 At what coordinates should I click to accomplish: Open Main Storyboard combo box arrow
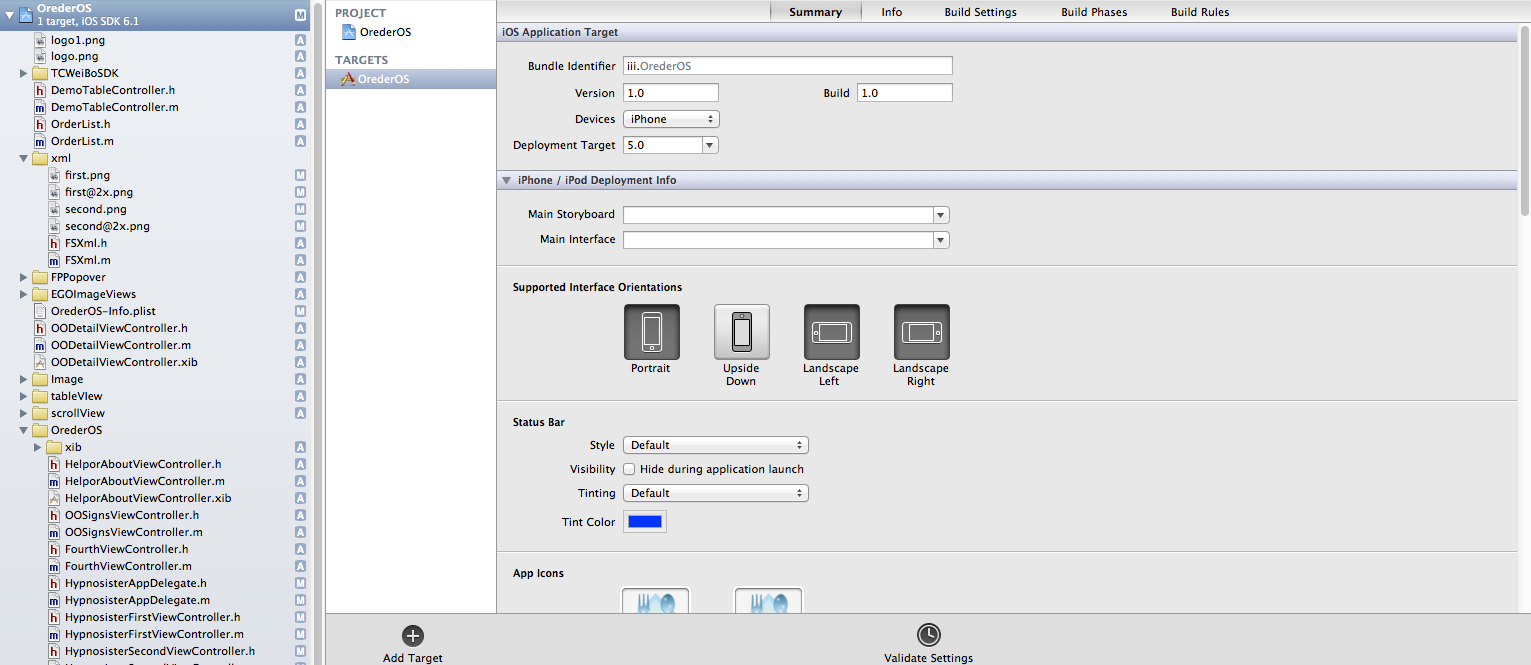(x=941, y=215)
